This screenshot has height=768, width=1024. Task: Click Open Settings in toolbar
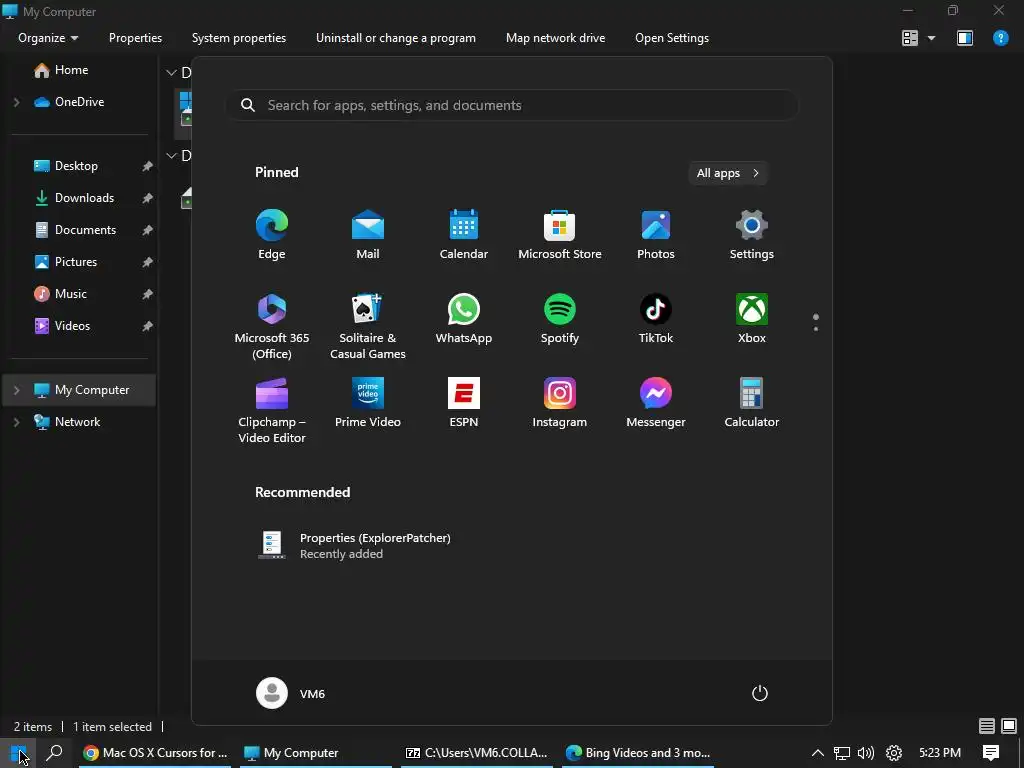tap(672, 38)
